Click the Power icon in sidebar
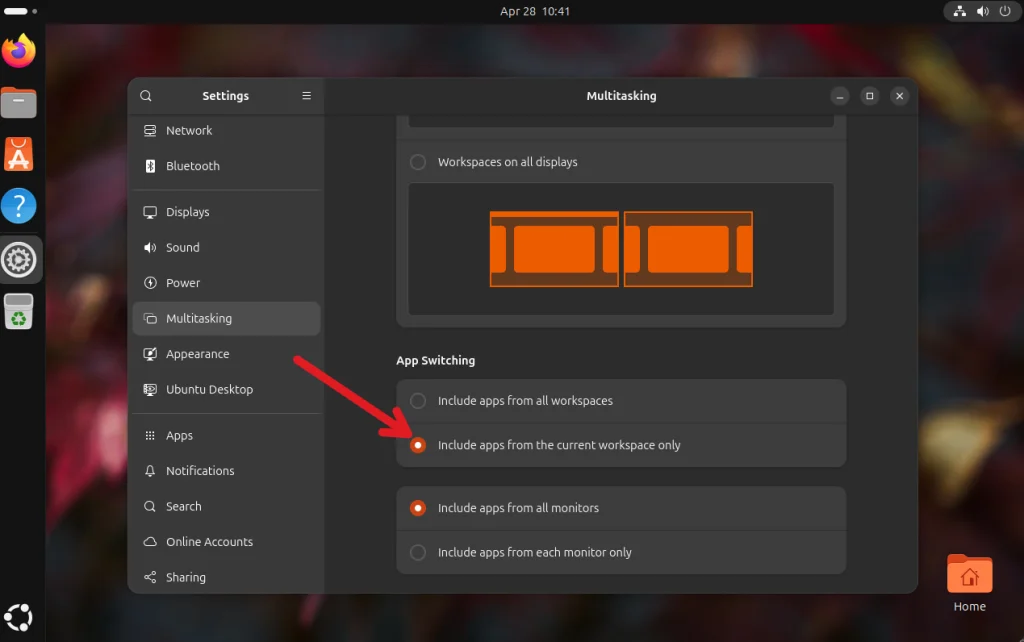The height and width of the screenshot is (642, 1024). click(150, 283)
